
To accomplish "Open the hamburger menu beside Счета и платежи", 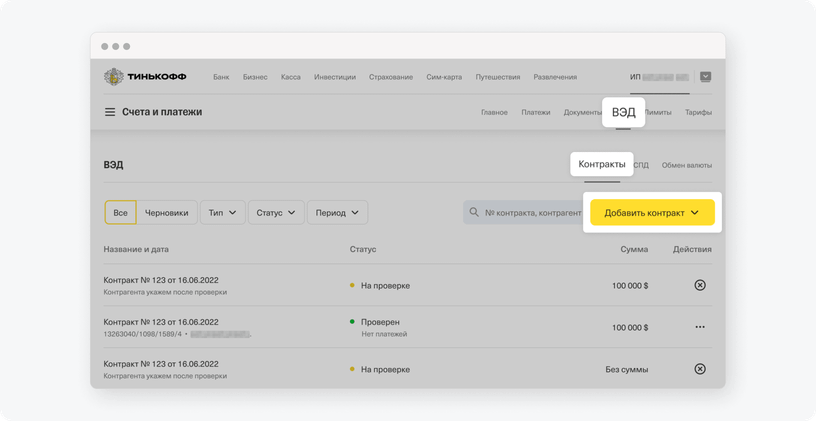I will point(110,112).
